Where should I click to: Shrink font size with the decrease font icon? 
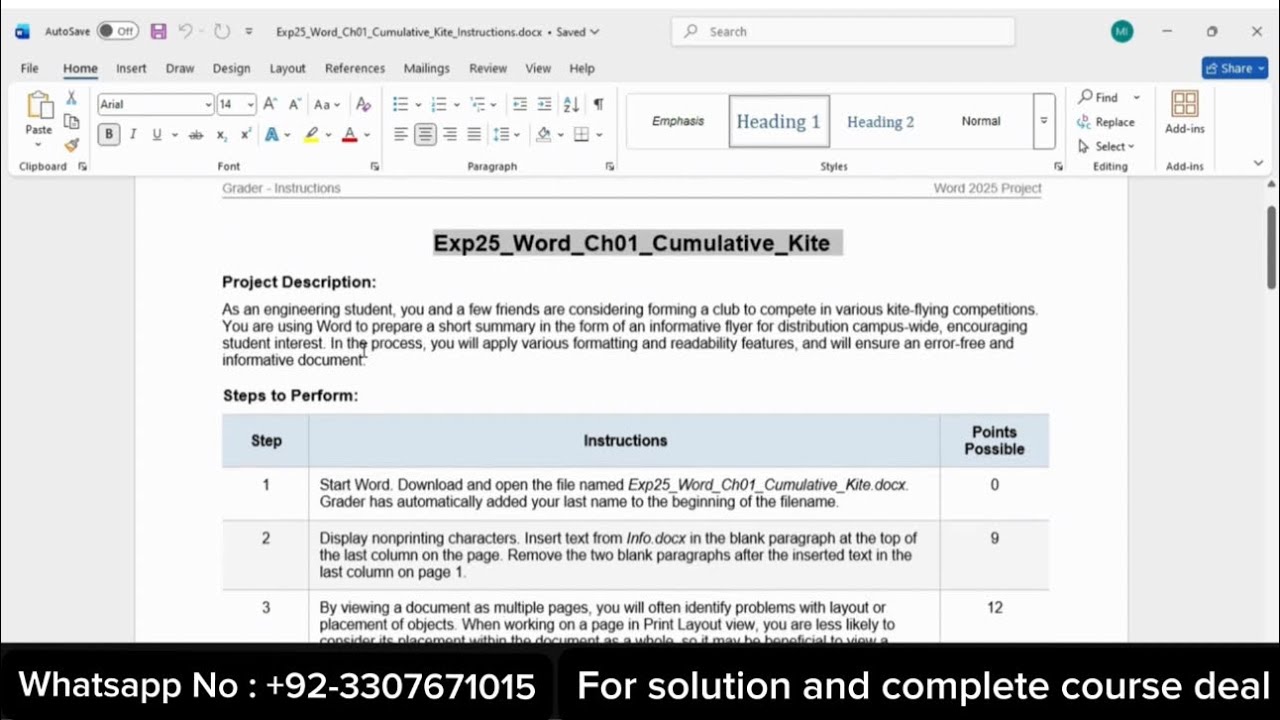tap(295, 104)
